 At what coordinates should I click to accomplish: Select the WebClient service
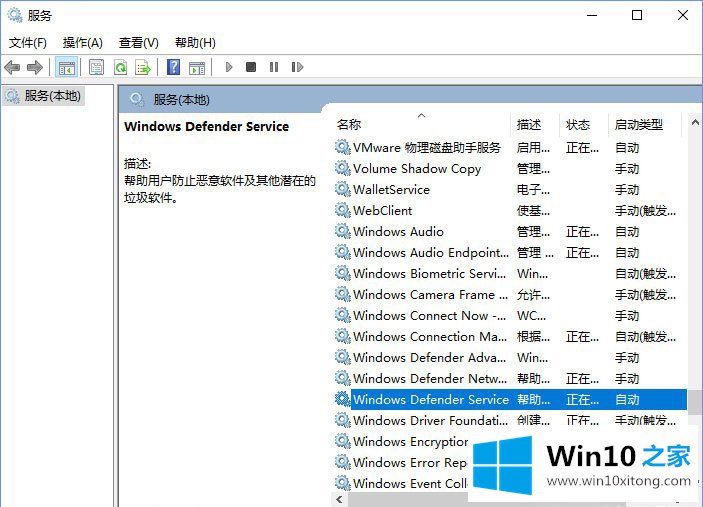coord(510,211)
